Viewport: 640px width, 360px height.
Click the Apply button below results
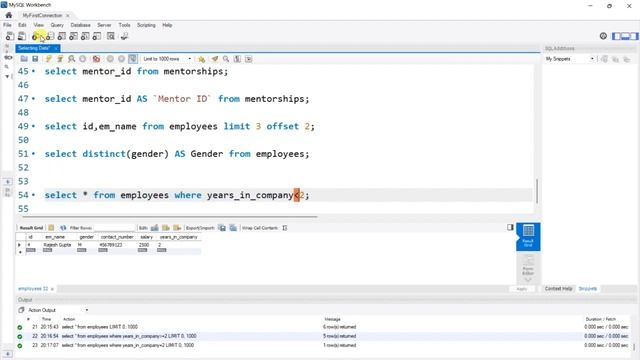tap(522, 289)
